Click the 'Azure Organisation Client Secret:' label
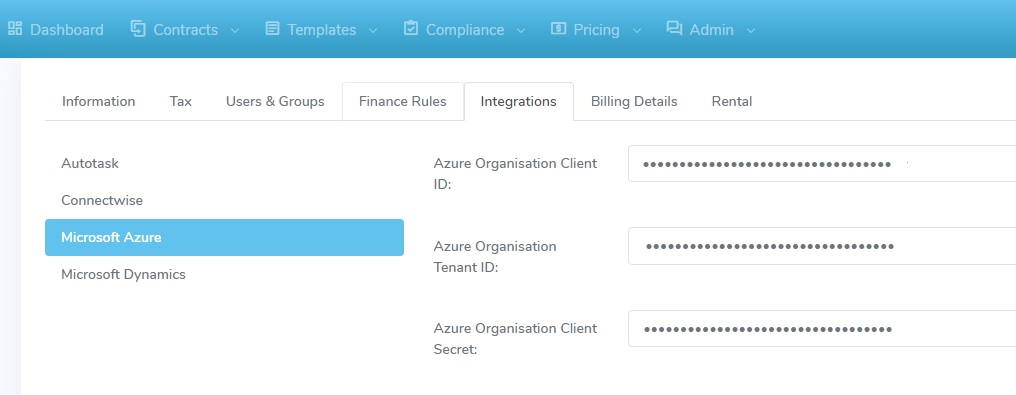Screen dimensions: 1016x395 515,339
